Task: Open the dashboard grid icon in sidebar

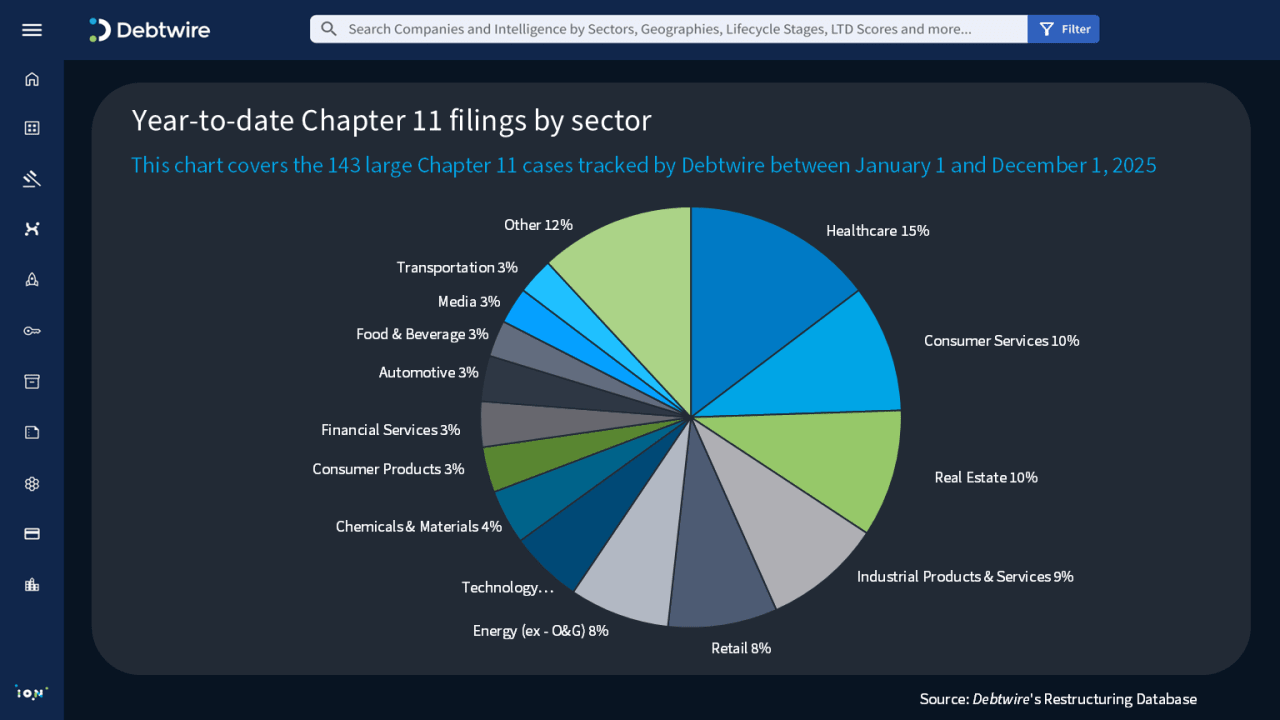Action: [32, 128]
